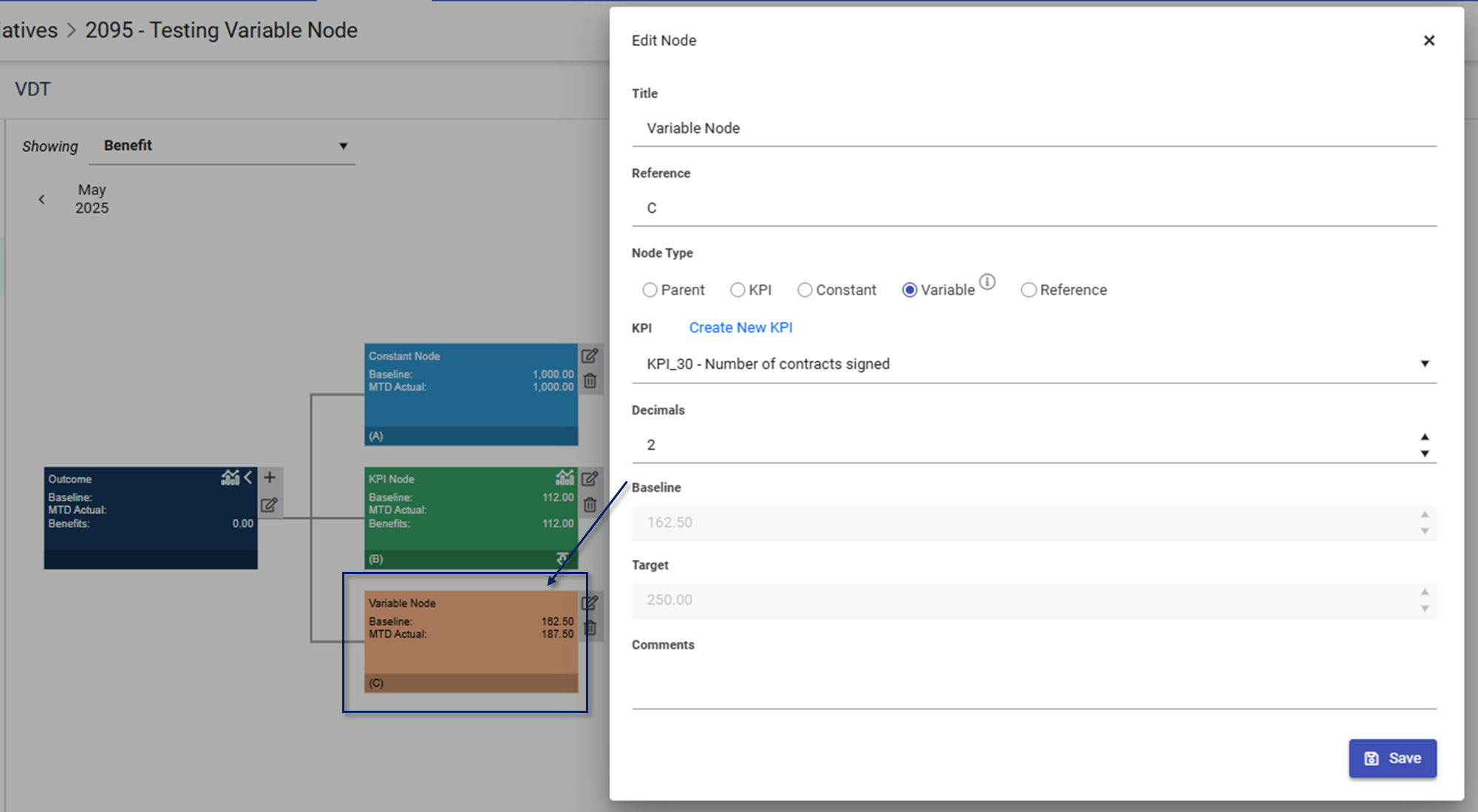
Task: Go to previous month before May 2025
Action: point(42,199)
